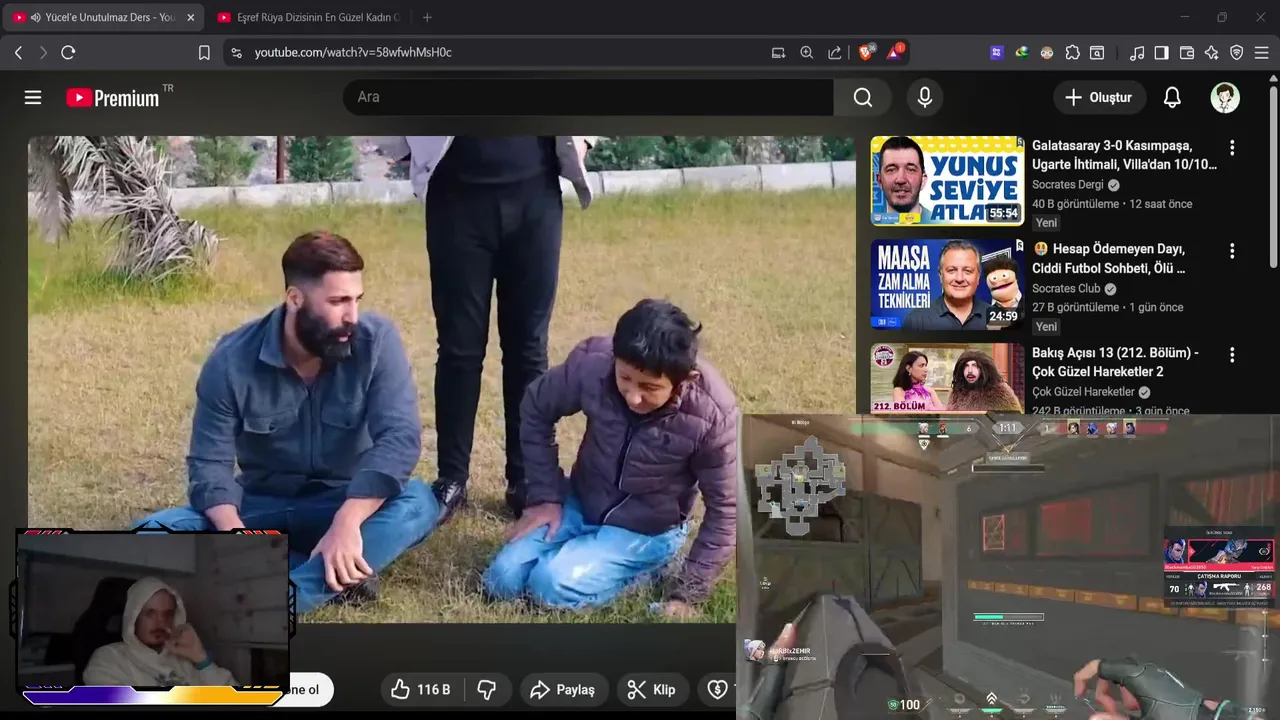Create a clip with Klip button
The height and width of the screenshot is (720, 1280).
click(x=651, y=690)
